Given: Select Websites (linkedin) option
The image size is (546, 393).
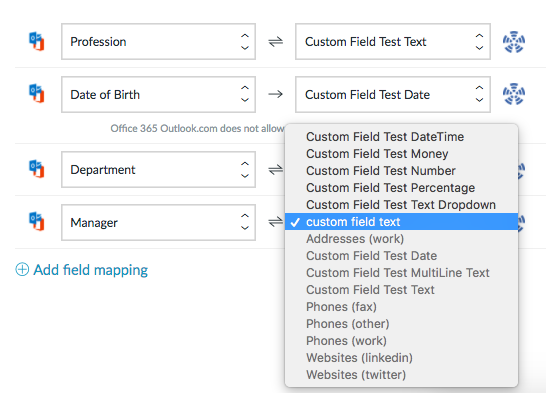Looking at the screenshot, I should click(x=401, y=358).
